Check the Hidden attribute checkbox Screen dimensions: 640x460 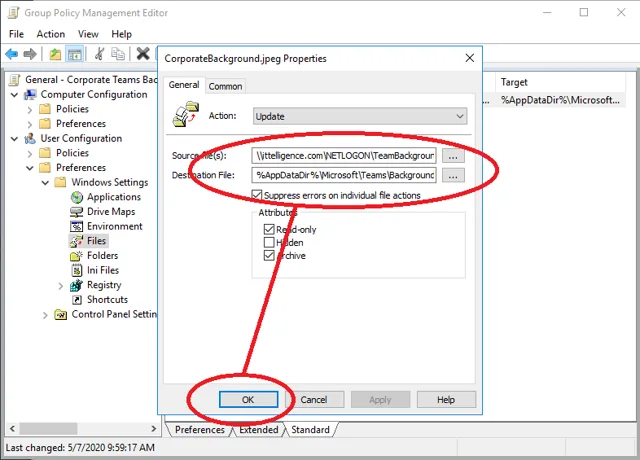tap(269, 242)
